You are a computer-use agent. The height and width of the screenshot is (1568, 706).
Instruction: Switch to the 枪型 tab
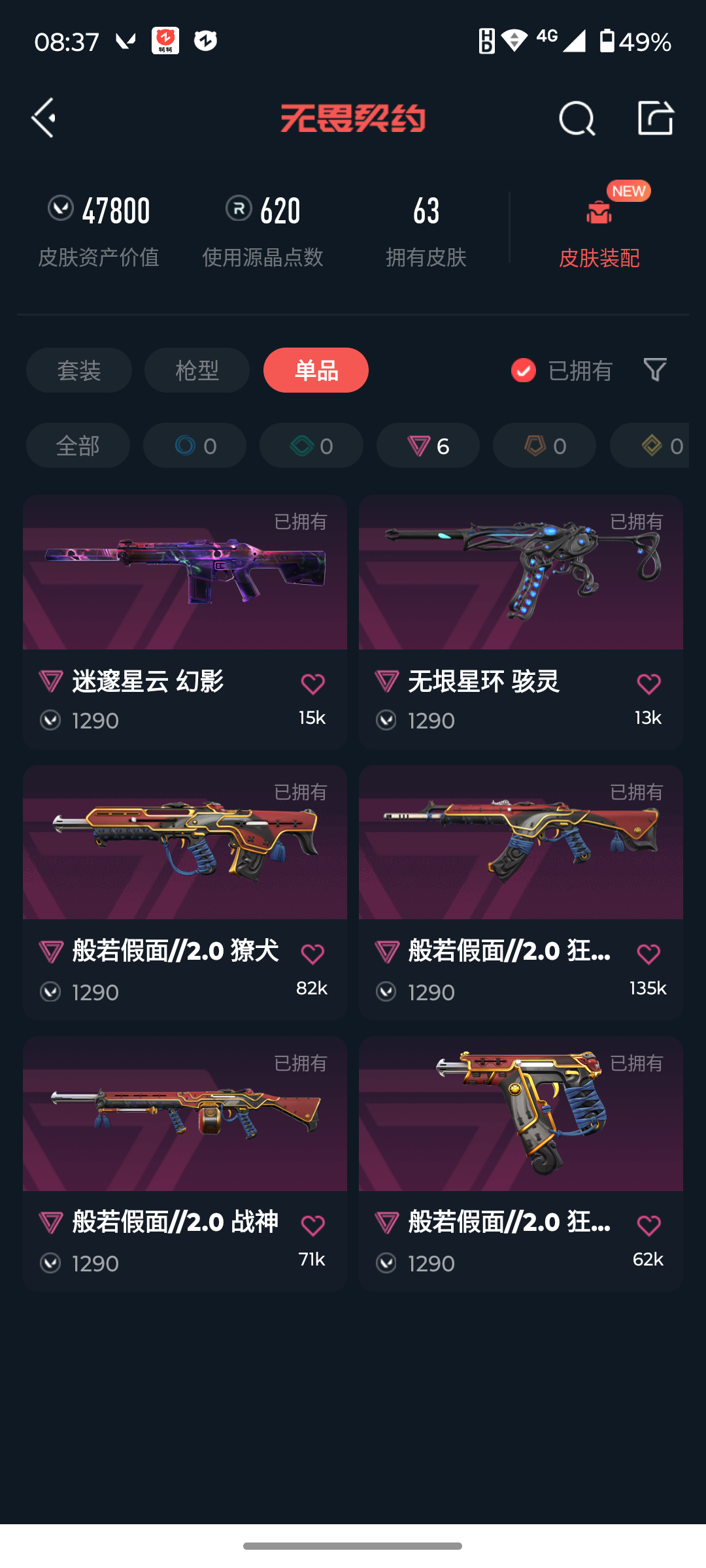click(x=197, y=370)
